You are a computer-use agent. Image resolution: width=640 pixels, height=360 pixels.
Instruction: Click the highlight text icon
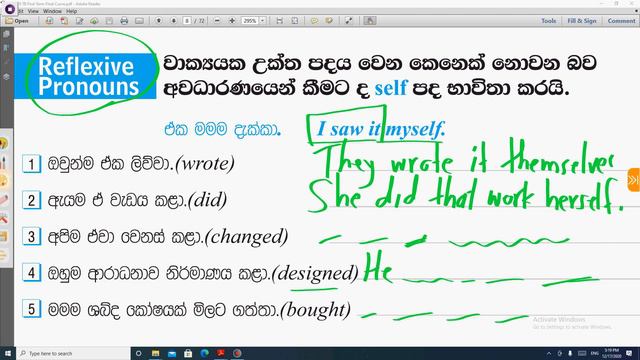[x=329, y=21]
